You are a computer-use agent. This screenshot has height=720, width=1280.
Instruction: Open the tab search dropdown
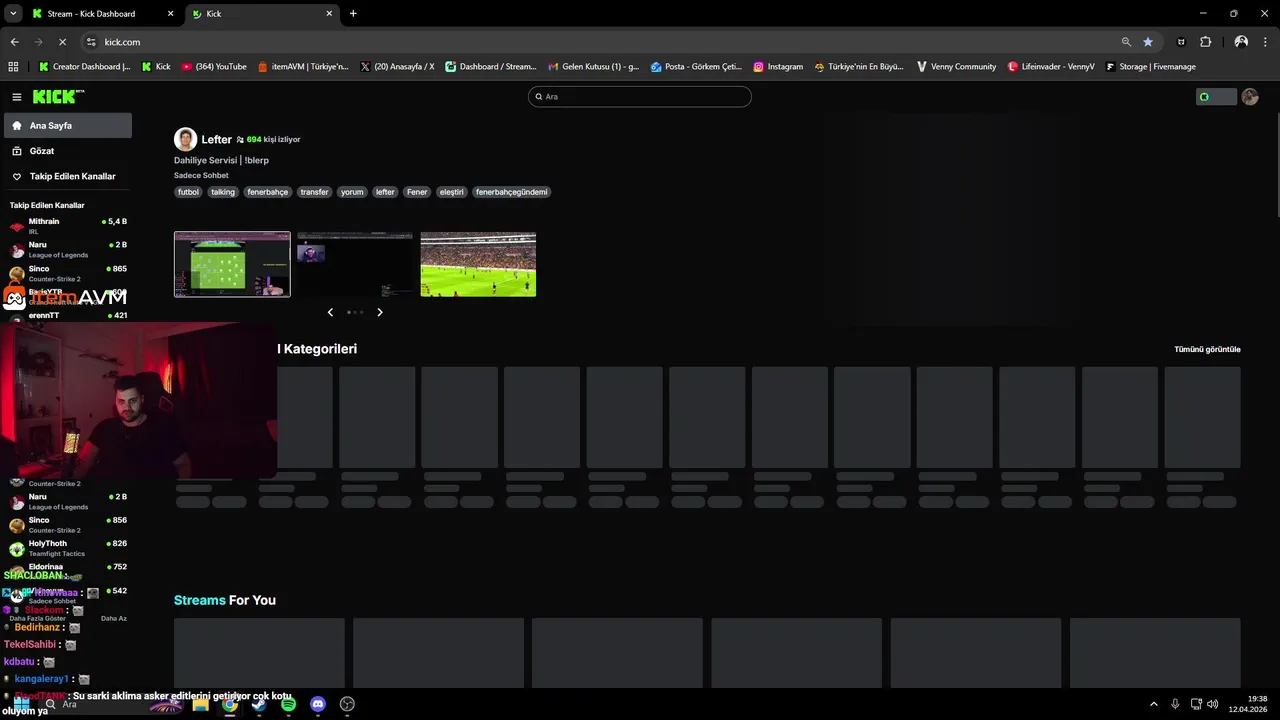click(13, 14)
